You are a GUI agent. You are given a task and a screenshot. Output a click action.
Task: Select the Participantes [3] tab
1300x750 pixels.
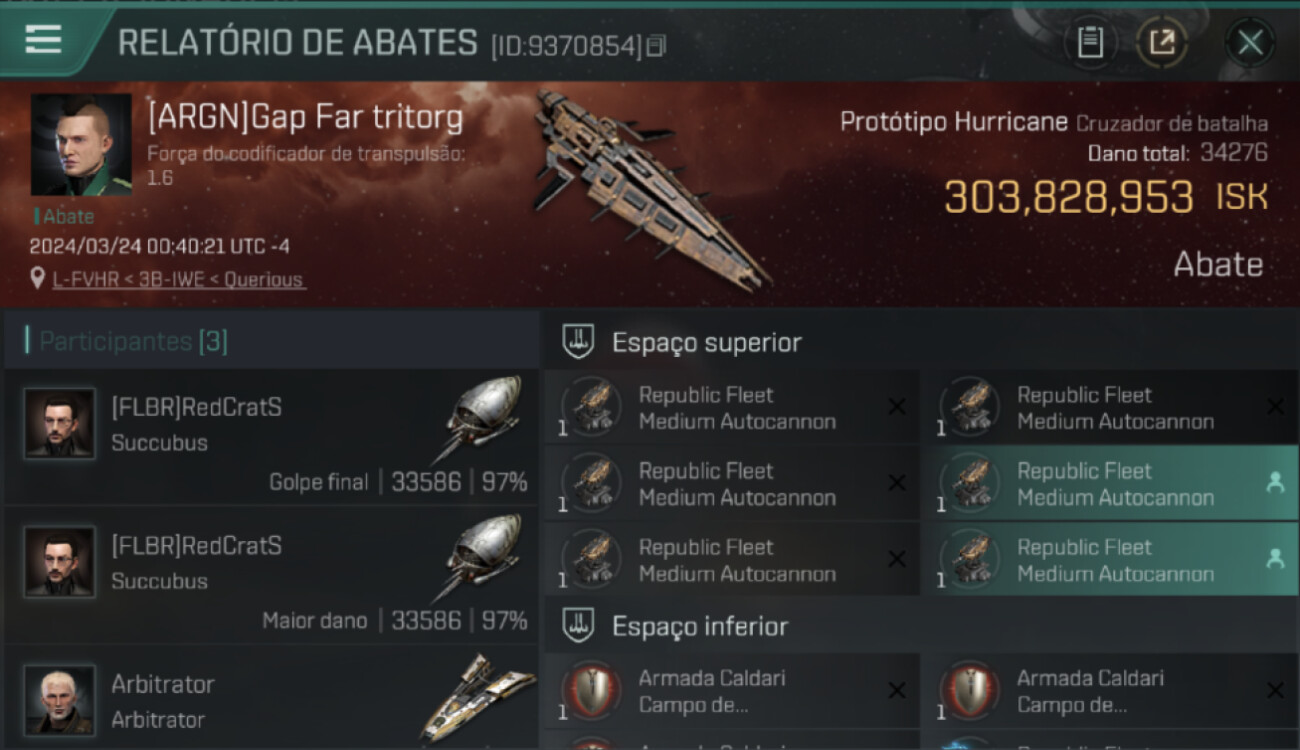point(127,341)
